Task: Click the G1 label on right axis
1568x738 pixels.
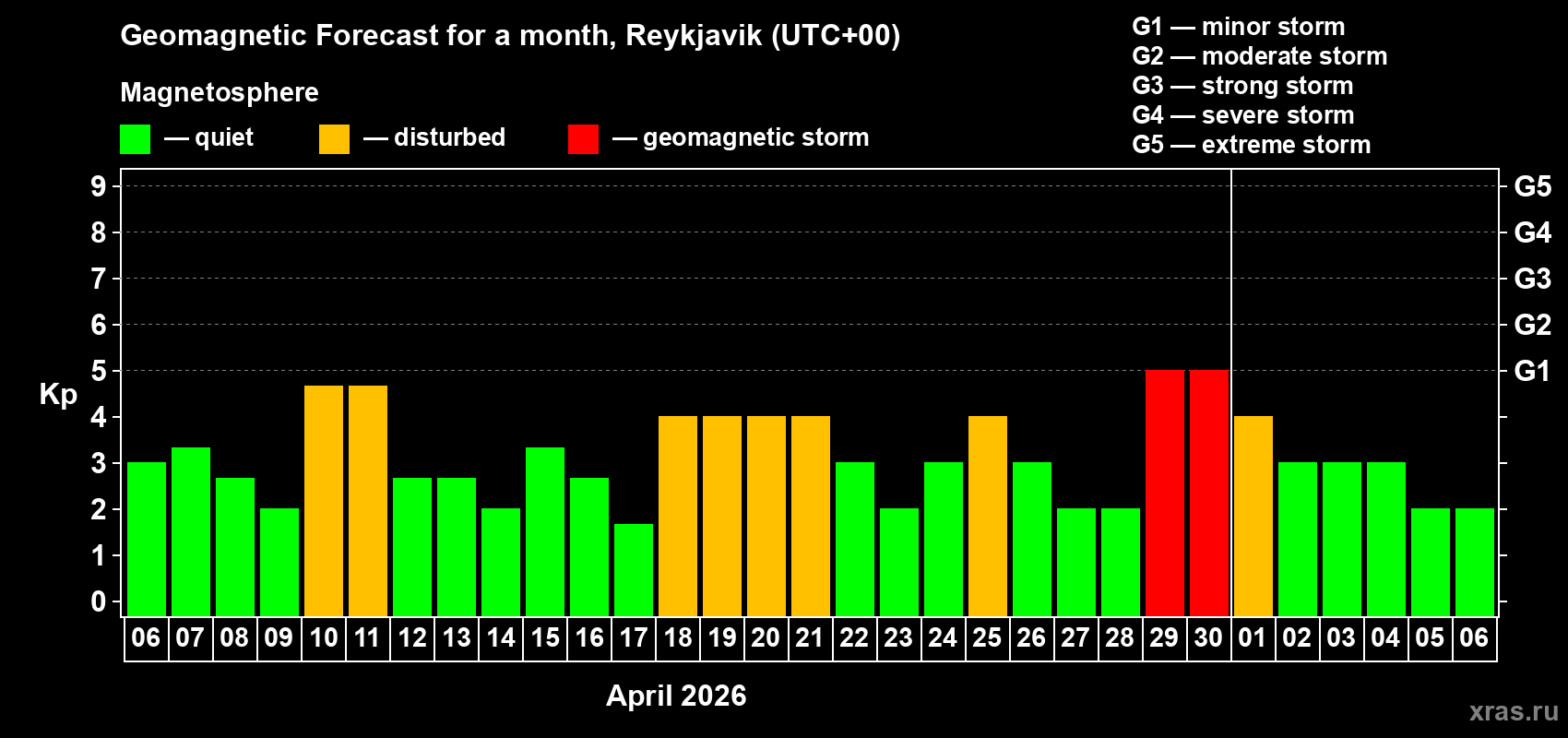Action: (1532, 371)
